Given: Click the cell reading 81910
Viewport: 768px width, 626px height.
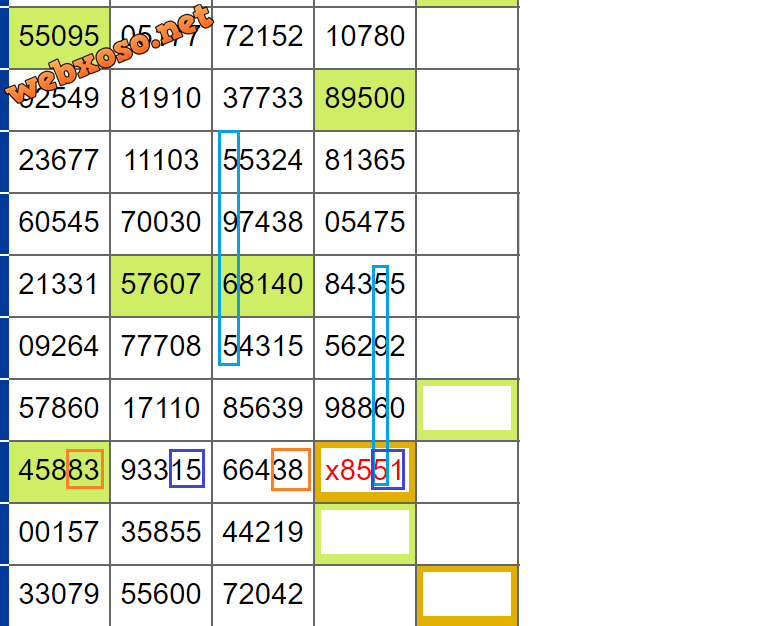Looking at the screenshot, I should [x=161, y=100].
